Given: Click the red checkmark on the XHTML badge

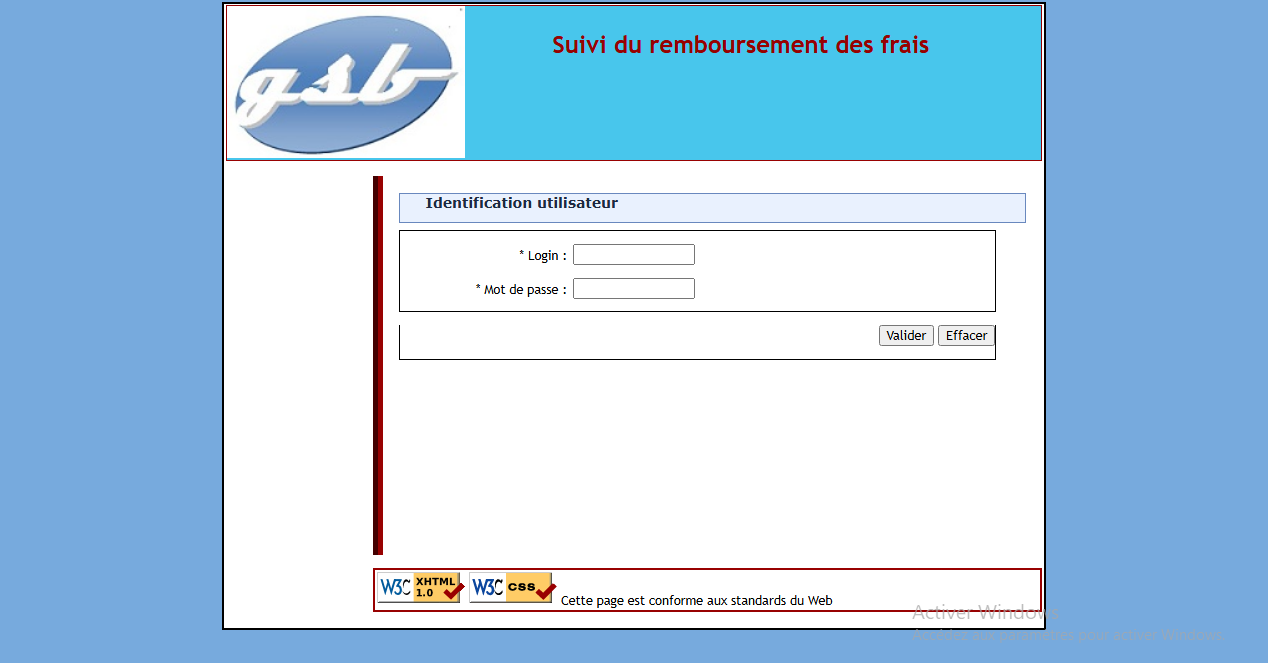Looking at the screenshot, I should pyautogui.click(x=453, y=591).
